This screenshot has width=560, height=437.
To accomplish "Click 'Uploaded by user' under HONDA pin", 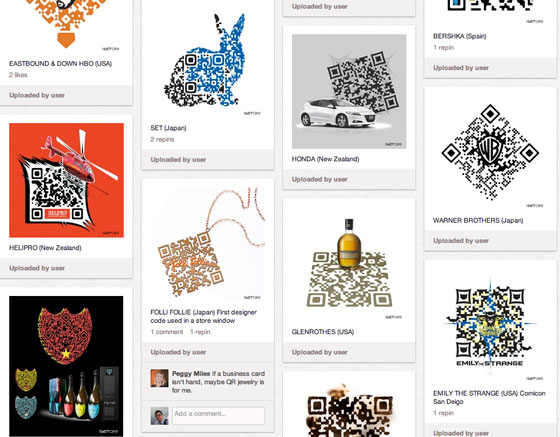I will 320,180.
